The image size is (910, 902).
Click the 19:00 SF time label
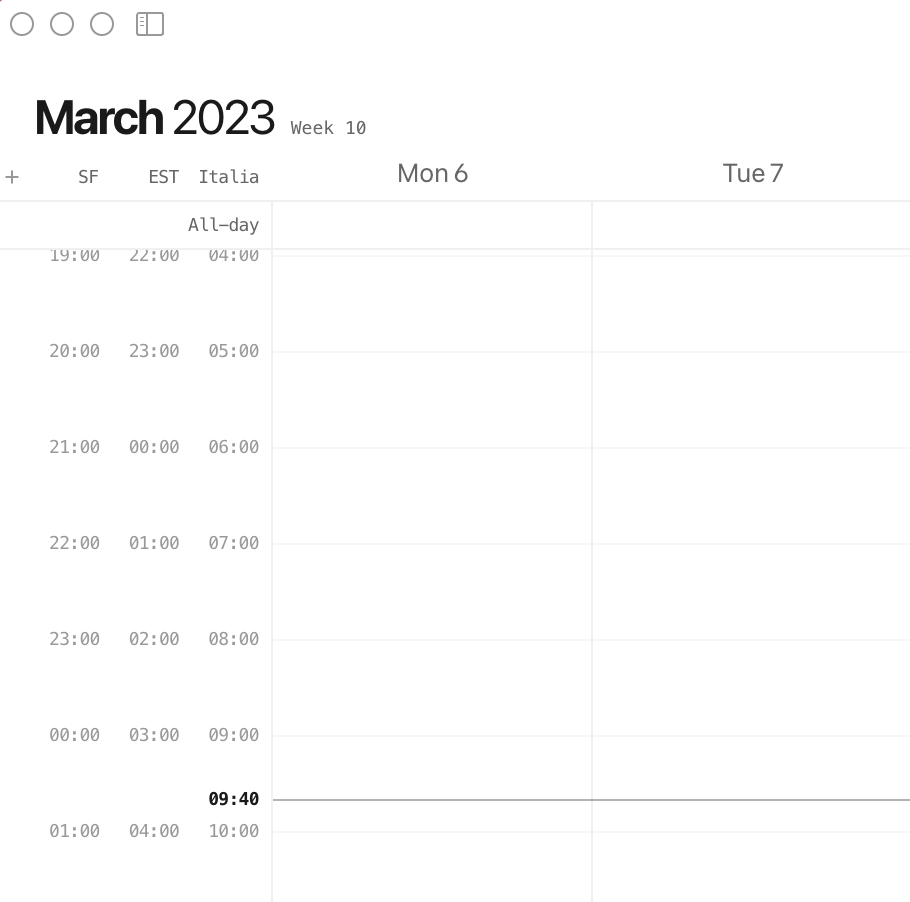(x=74, y=255)
